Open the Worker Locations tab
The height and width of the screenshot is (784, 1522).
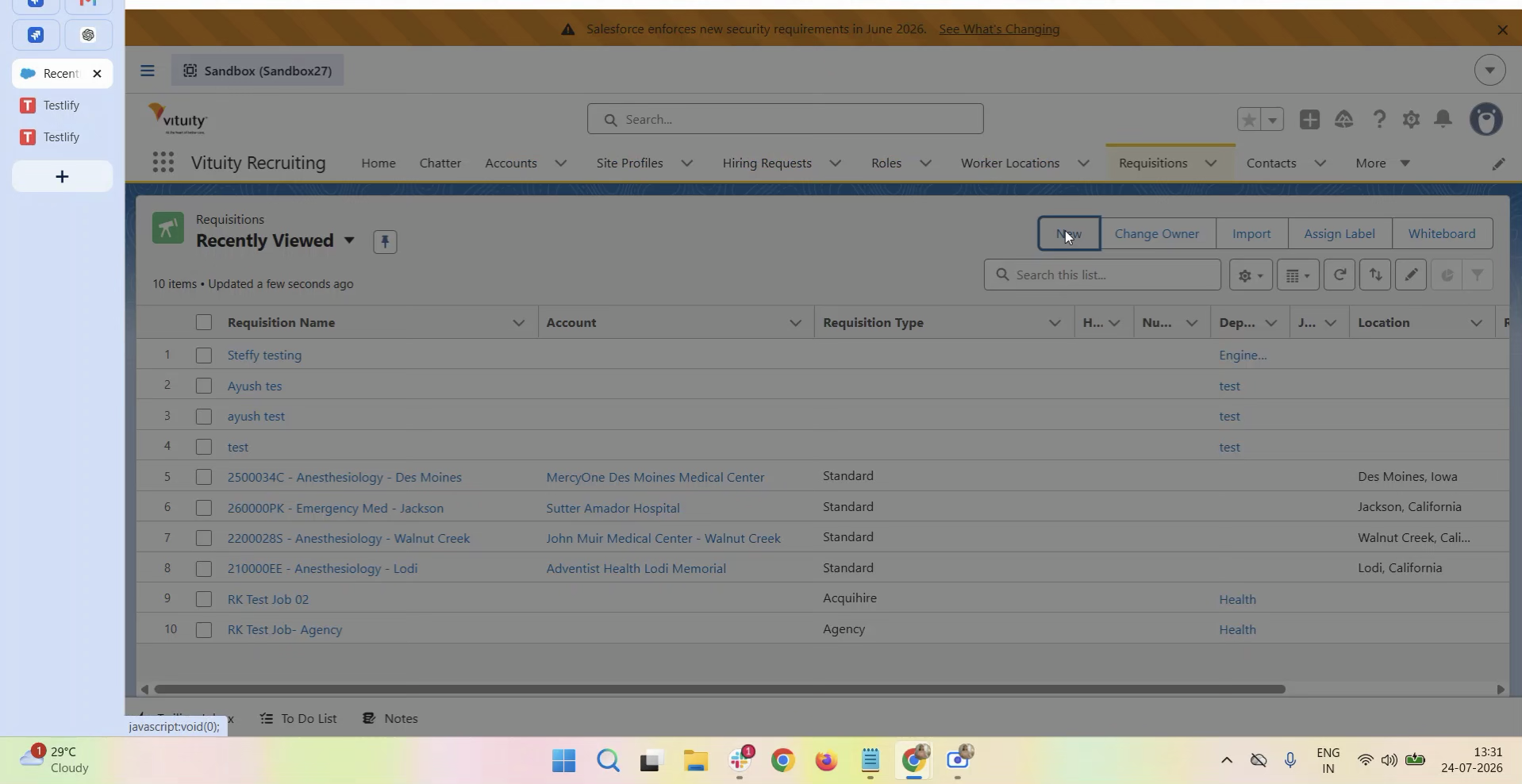tap(1010, 163)
